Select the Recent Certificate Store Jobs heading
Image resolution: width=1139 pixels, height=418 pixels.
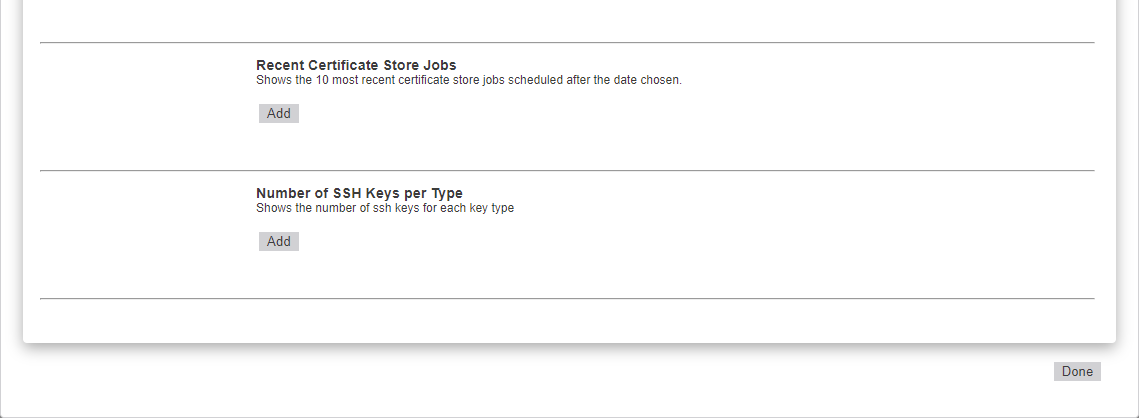pos(356,66)
